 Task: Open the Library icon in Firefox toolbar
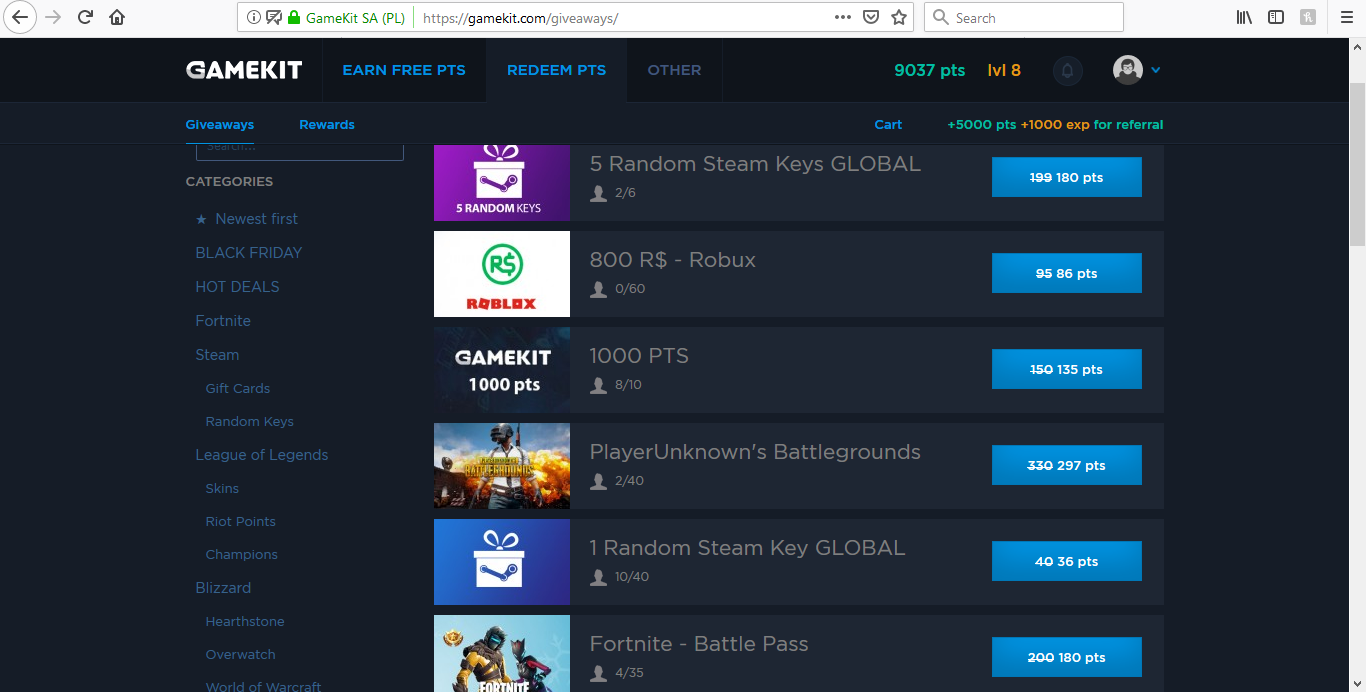[x=1245, y=17]
